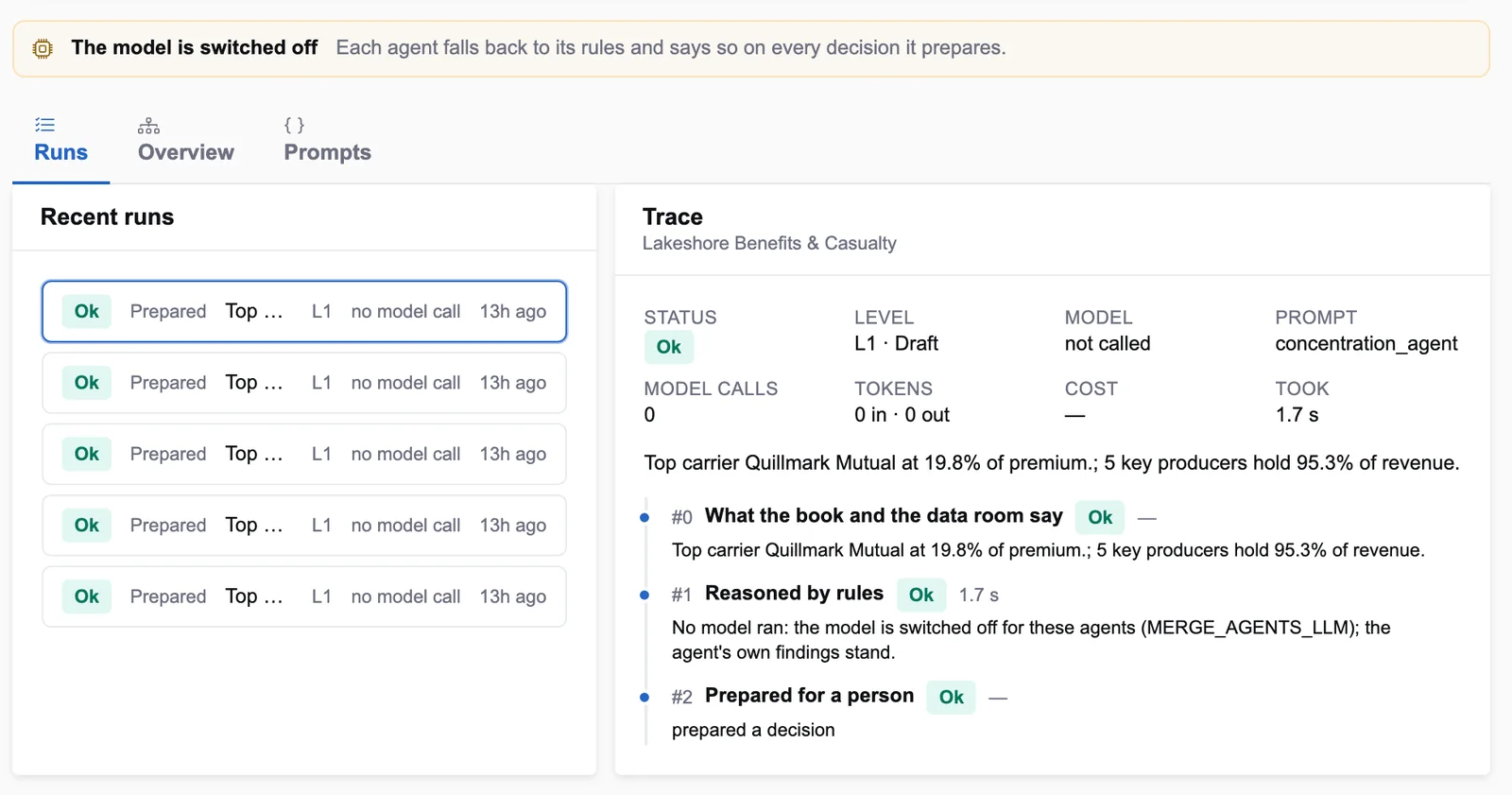The image size is (1512, 795).
Task: Click the Ok status badge under STATUS
Action: tap(669, 347)
